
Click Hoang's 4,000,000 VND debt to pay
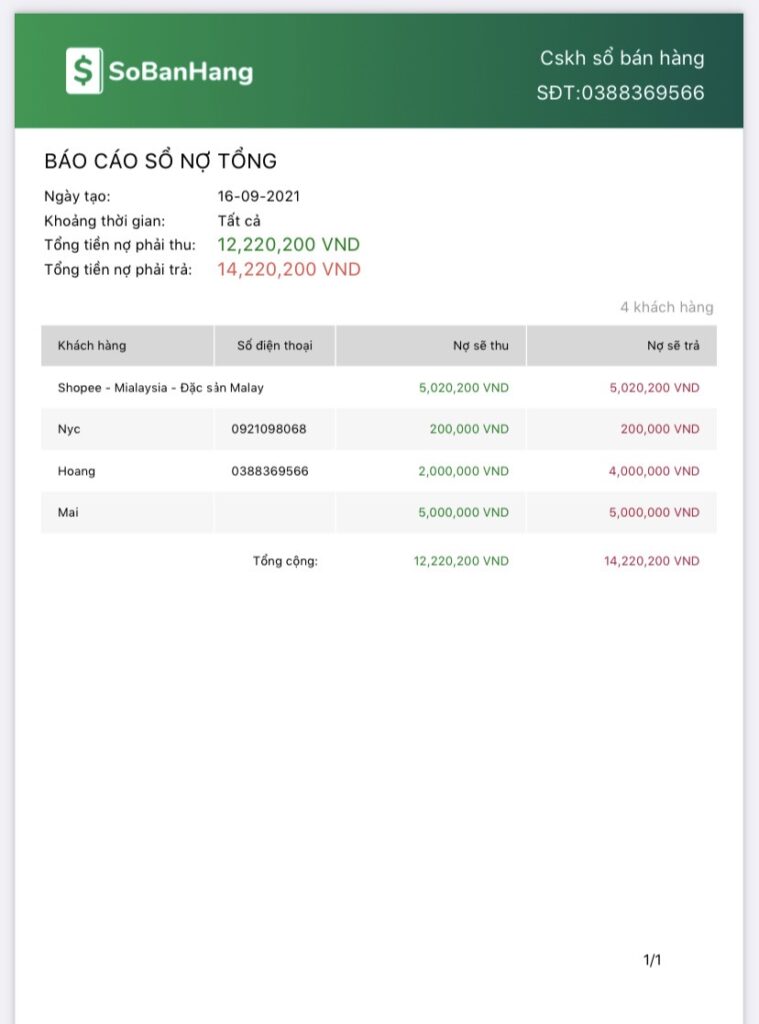tap(654, 471)
